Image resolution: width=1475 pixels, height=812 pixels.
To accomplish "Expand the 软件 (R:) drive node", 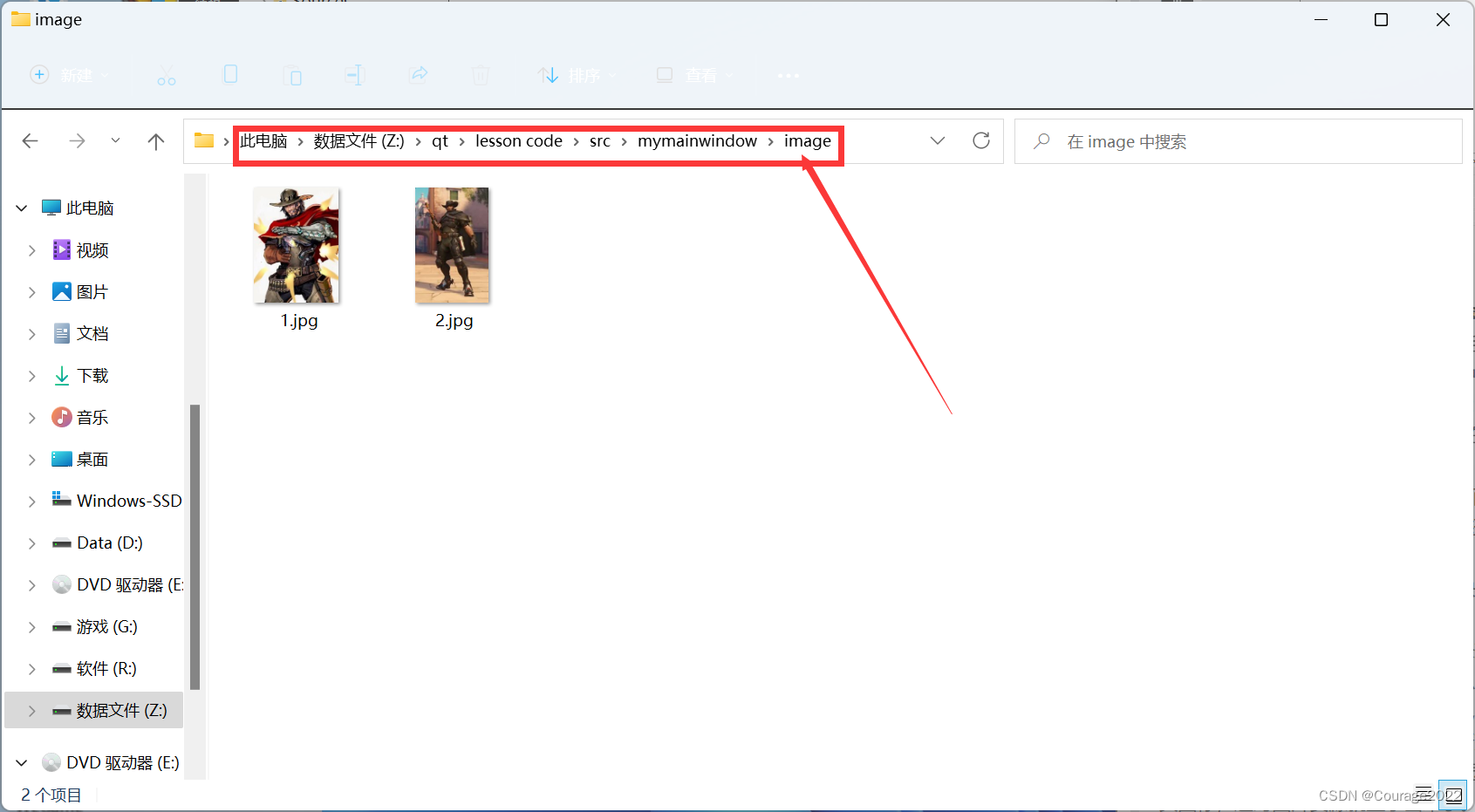I will (32, 669).
